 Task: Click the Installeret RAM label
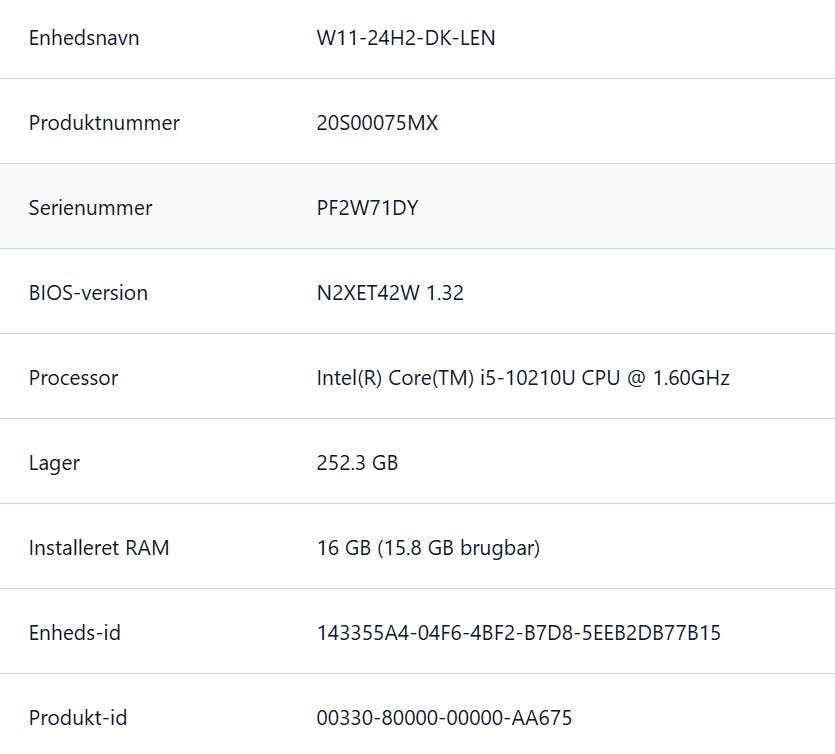point(99,548)
